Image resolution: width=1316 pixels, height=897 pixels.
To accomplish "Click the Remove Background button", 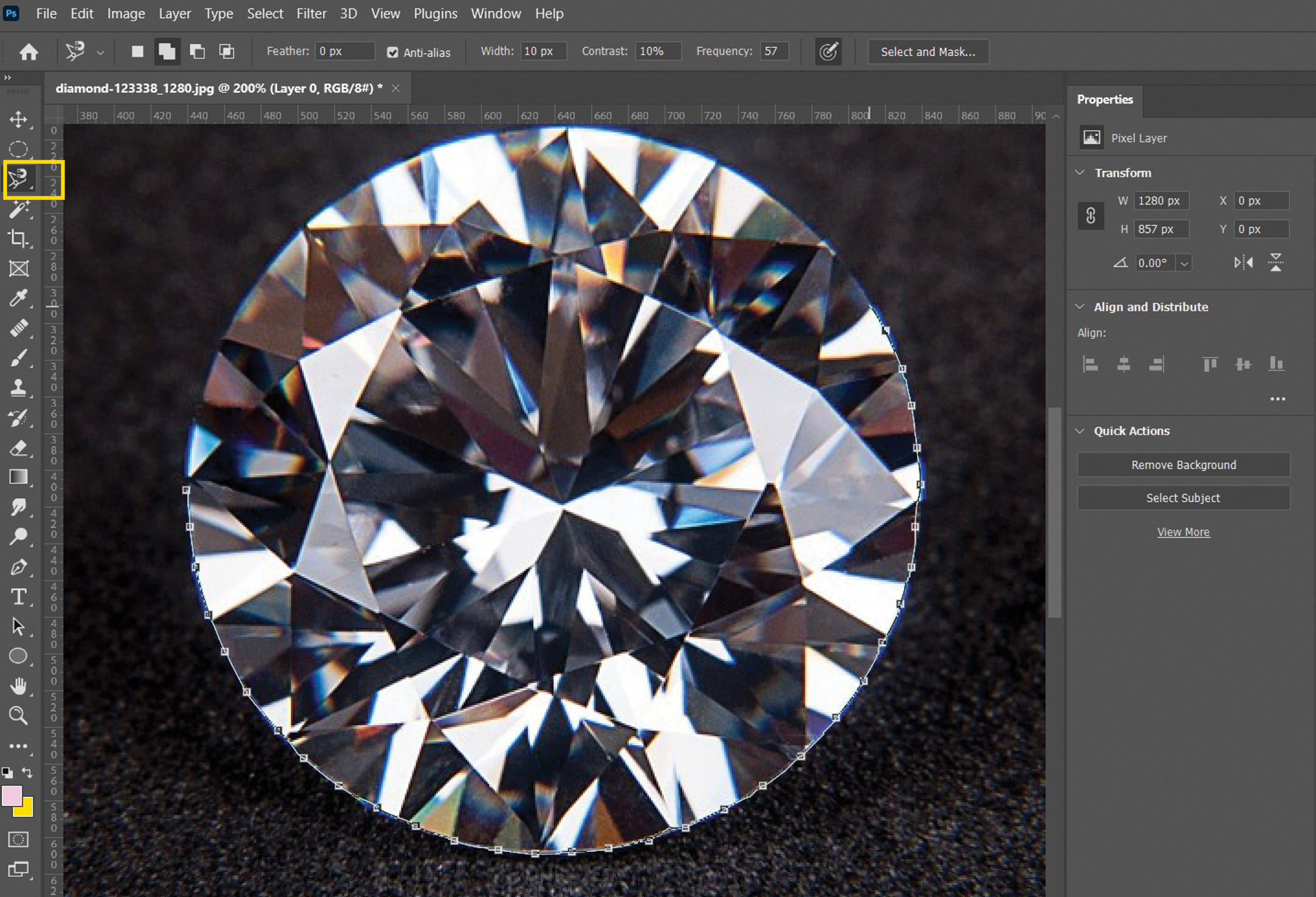I will [x=1183, y=465].
